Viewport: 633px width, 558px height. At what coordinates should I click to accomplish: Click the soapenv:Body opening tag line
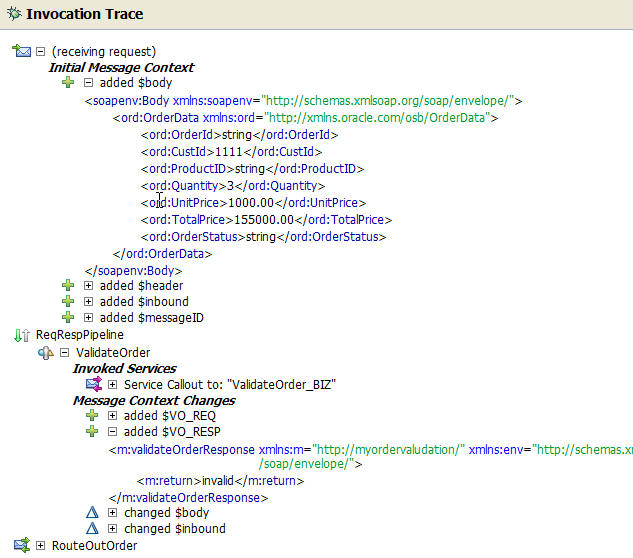tap(303, 101)
